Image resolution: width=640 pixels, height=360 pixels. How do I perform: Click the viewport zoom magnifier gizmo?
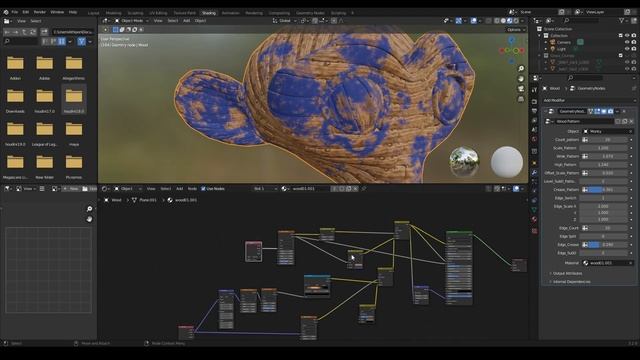pyautogui.click(x=521, y=69)
